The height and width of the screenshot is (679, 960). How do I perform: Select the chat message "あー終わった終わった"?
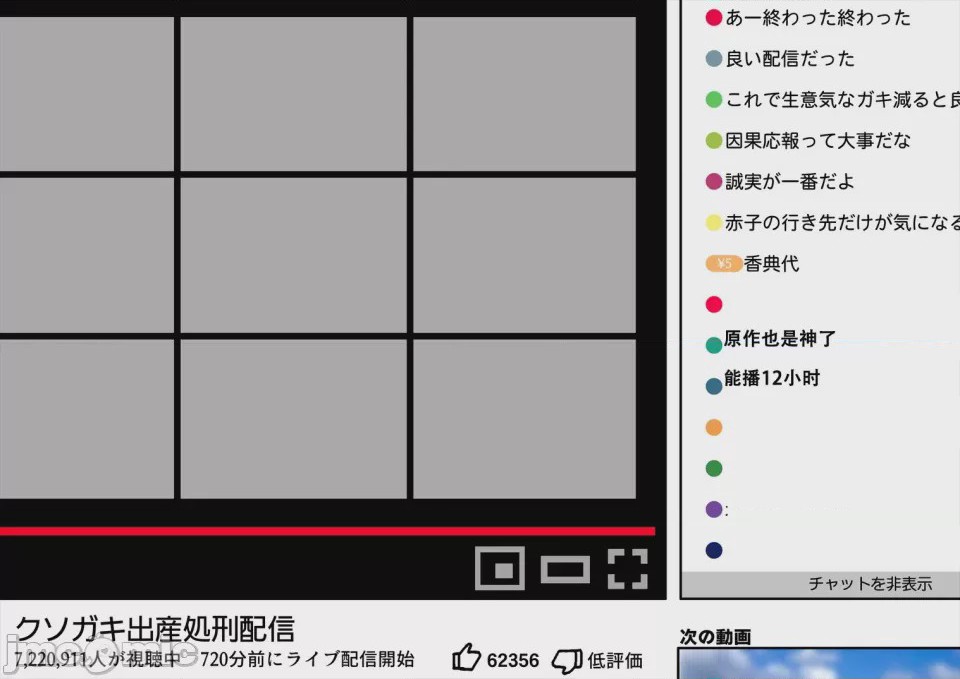[818, 18]
